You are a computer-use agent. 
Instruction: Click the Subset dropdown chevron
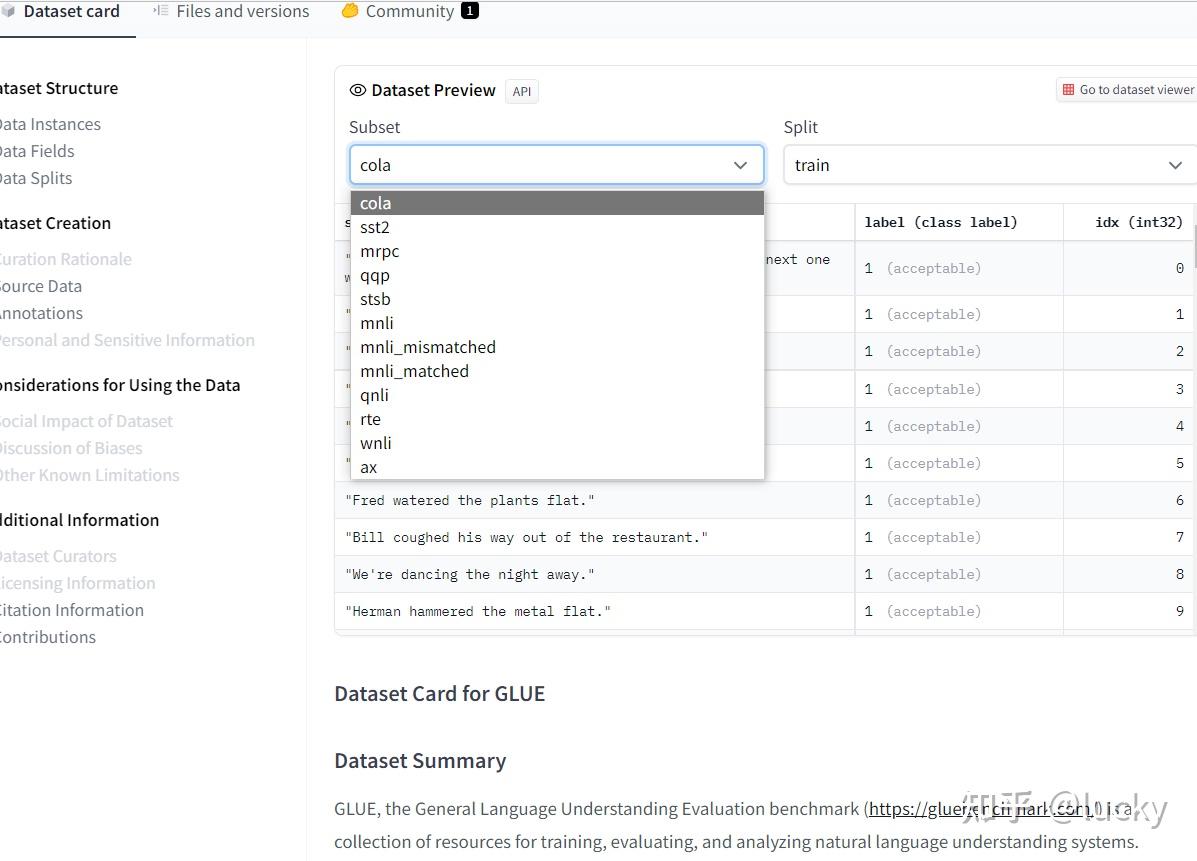click(740, 165)
